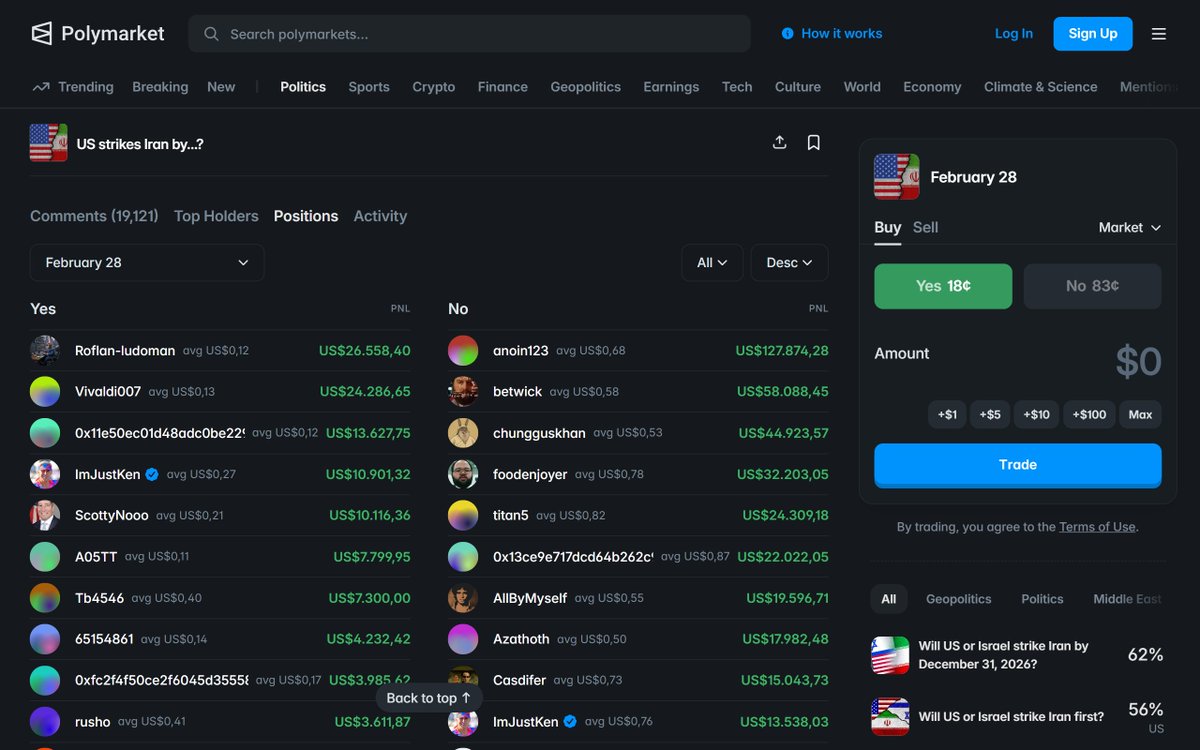Viewport: 1200px width, 750px height.
Task: Open the Market order type dropdown
Action: (1129, 227)
